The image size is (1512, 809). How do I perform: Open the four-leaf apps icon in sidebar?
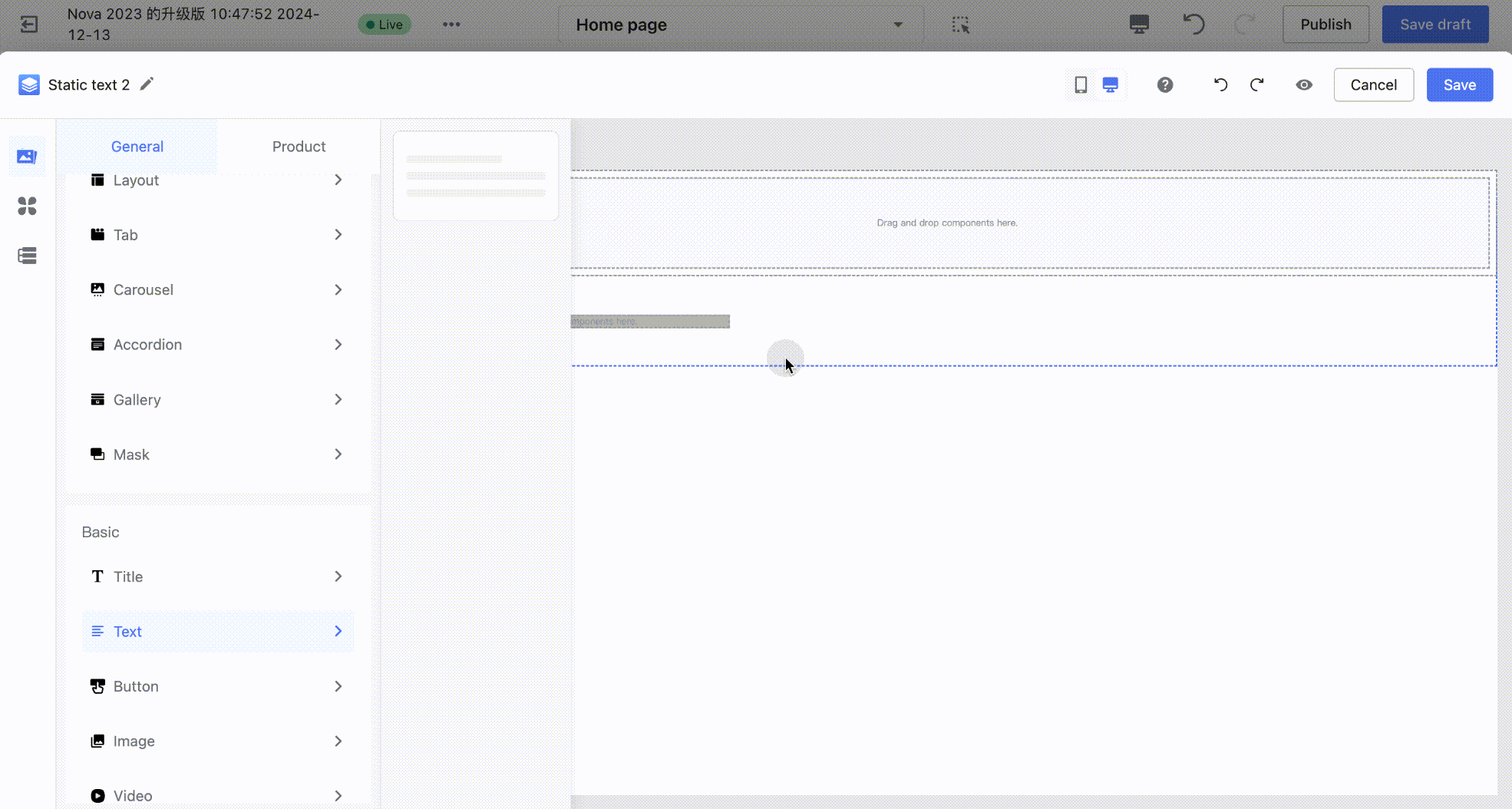(x=27, y=206)
